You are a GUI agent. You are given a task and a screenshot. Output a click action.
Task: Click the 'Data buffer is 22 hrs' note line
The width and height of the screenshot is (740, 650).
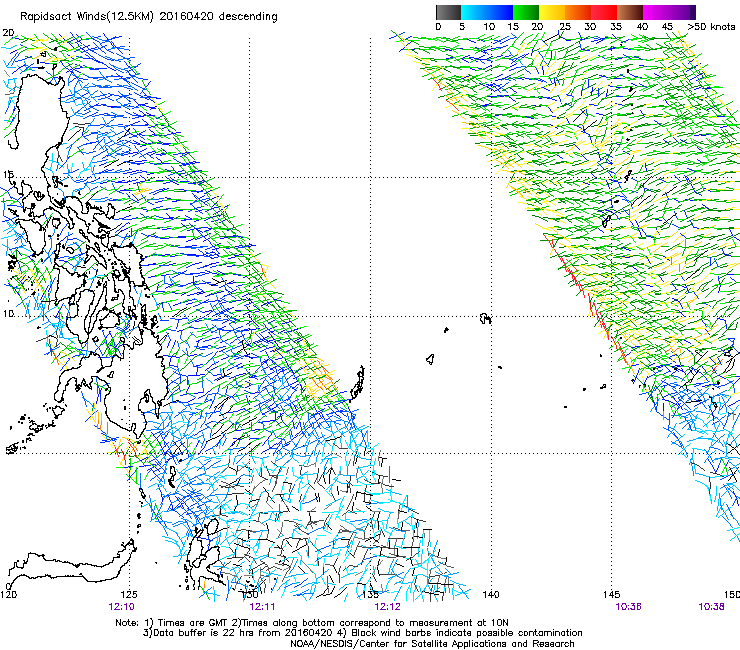pyautogui.click(x=362, y=633)
